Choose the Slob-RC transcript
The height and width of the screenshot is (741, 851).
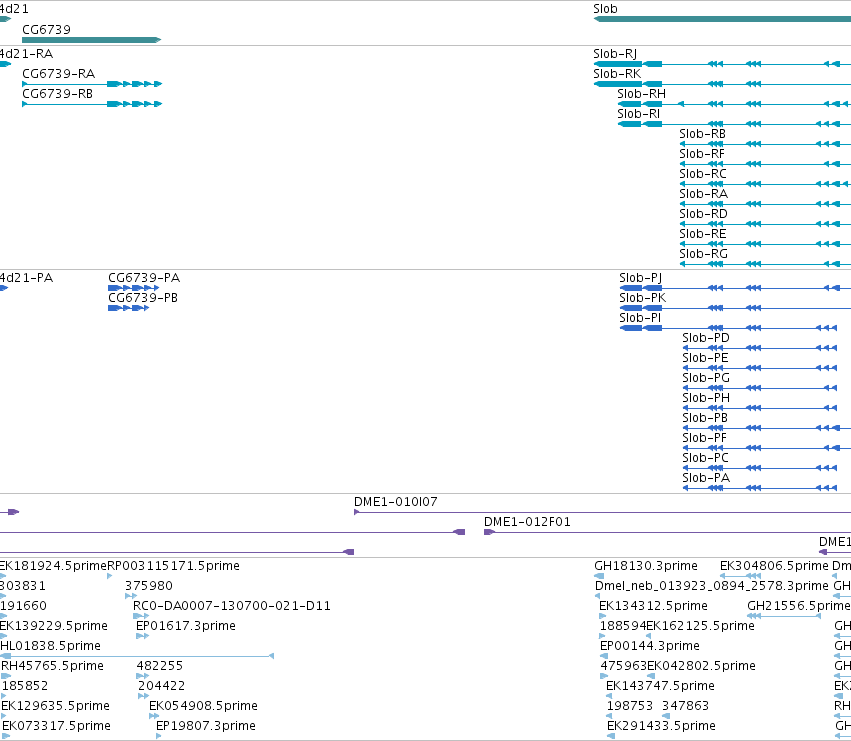coord(703,174)
